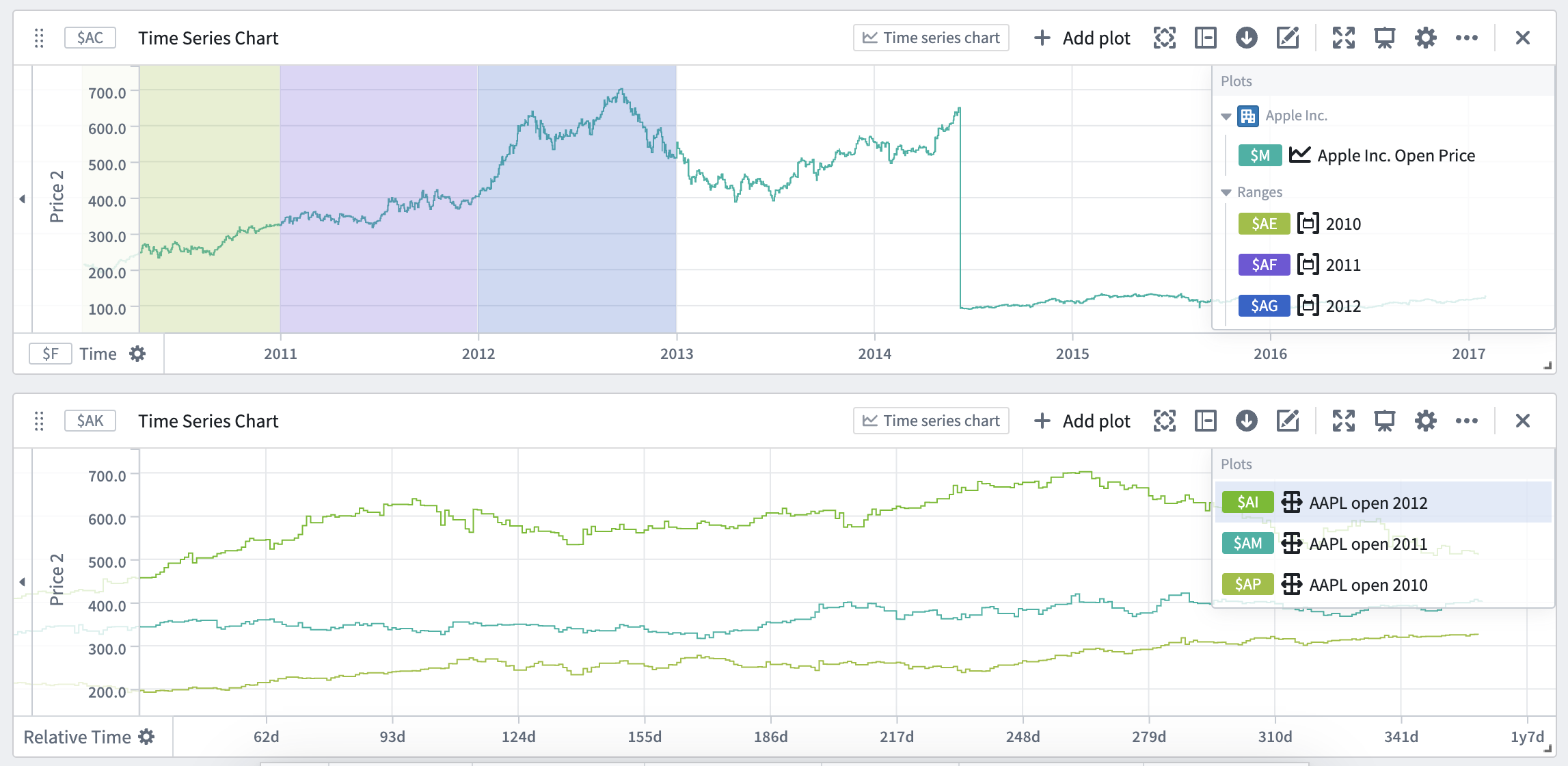Close the $AK Time Series Chart
The image size is (1568, 766).
pos(1523,421)
